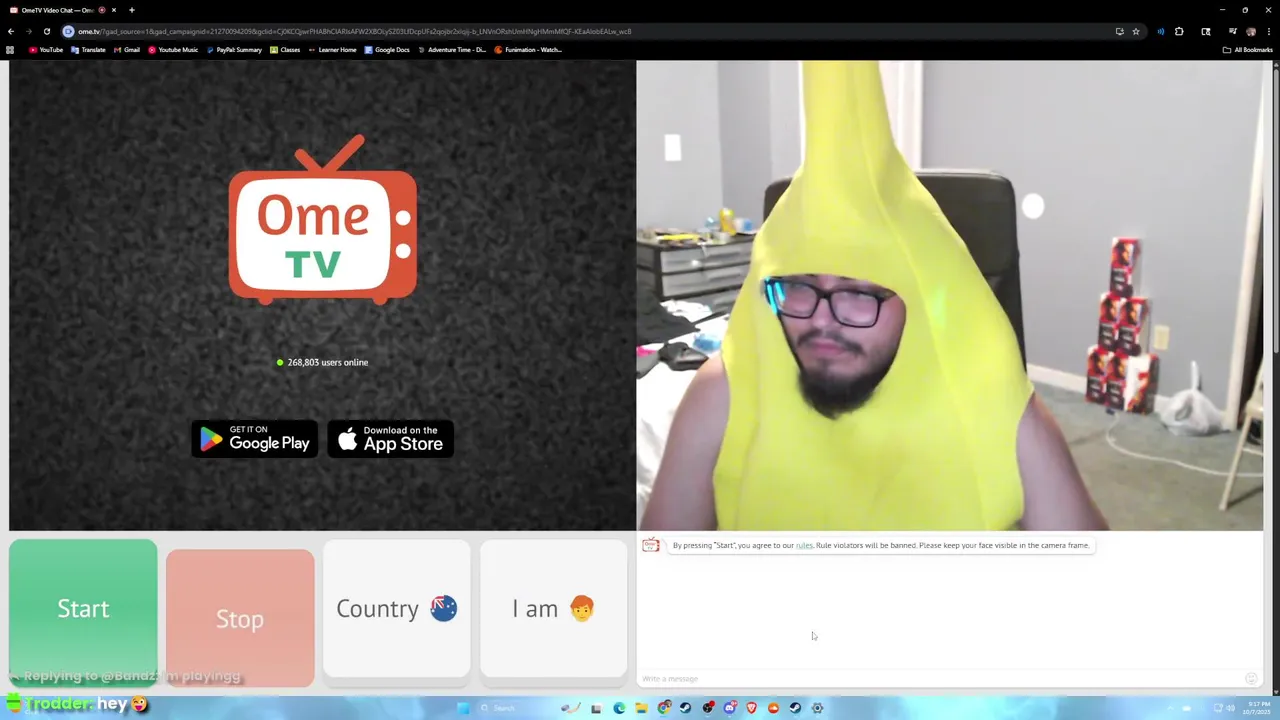Click the blue audio-playing indicator icon
The image size is (1280, 720).
tap(1161, 31)
